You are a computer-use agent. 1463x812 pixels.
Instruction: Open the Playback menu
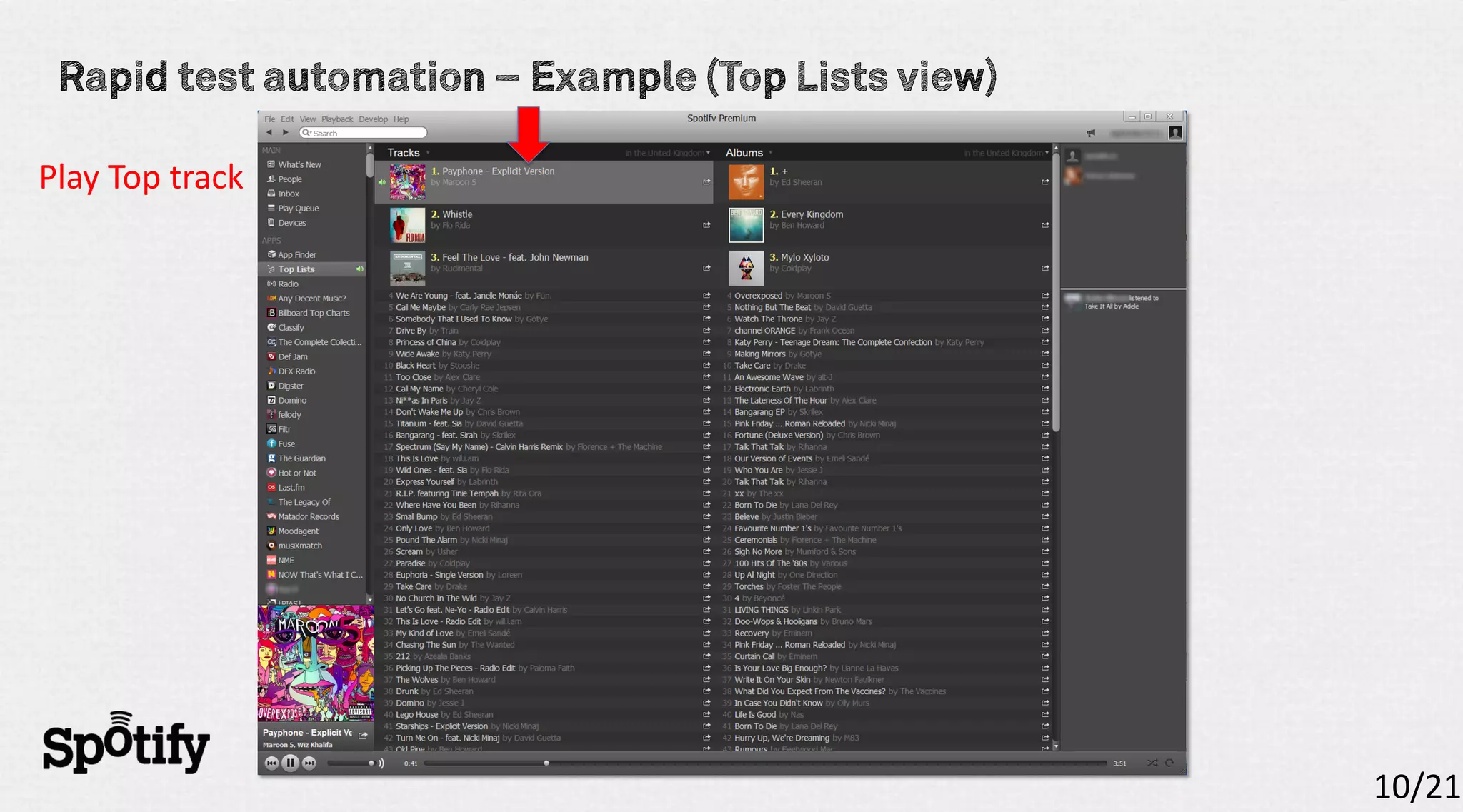click(x=336, y=119)
